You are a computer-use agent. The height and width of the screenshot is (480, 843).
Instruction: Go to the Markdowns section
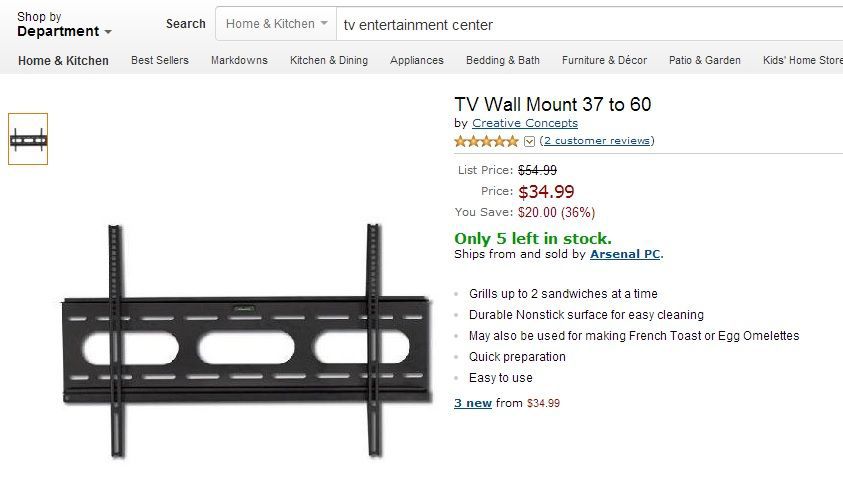[239, 60]
